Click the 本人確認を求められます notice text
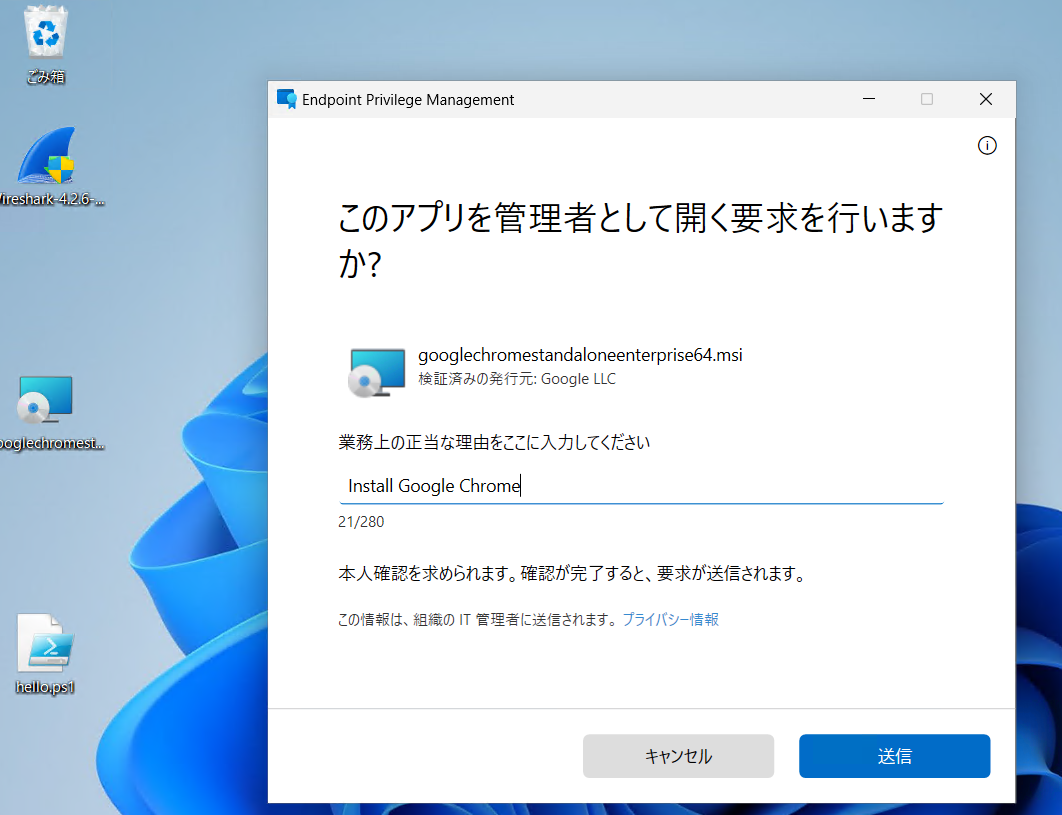This screenshot has height=815, width=1062. pos(572,574)
